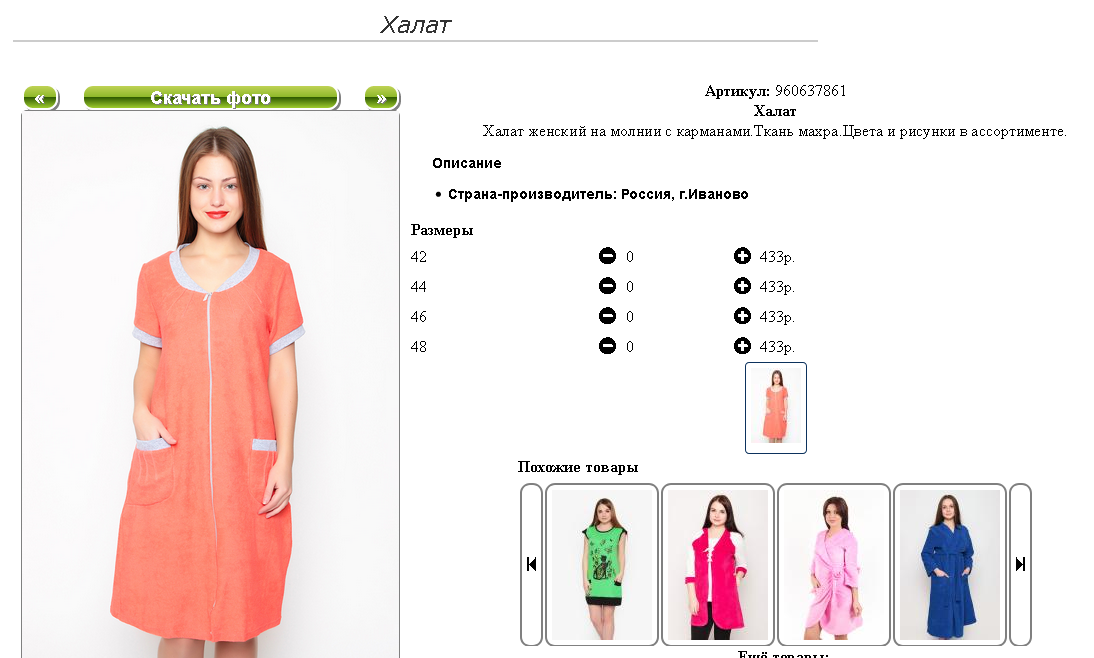Click plus icon for size 42
This screenshot has height=658, width=1094.
pyautogui.click(x=742, y=256)
